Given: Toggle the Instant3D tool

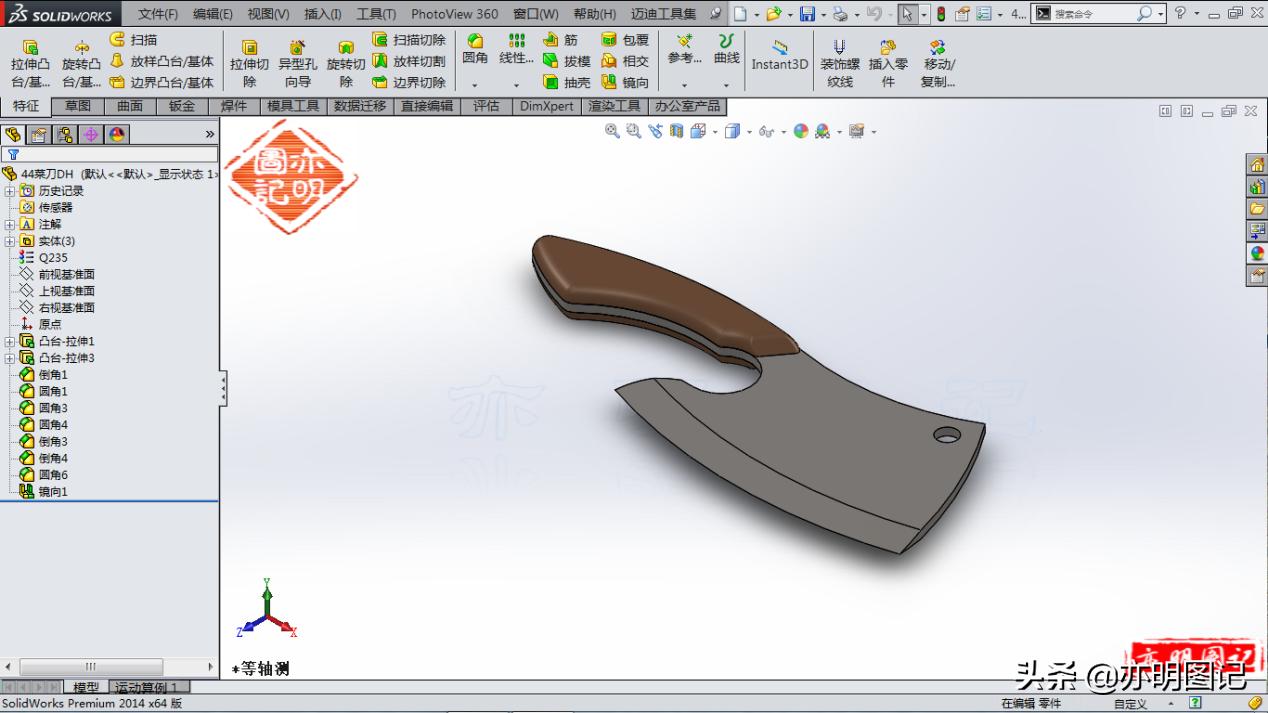Looking at the screenshot, I should 779,60.
